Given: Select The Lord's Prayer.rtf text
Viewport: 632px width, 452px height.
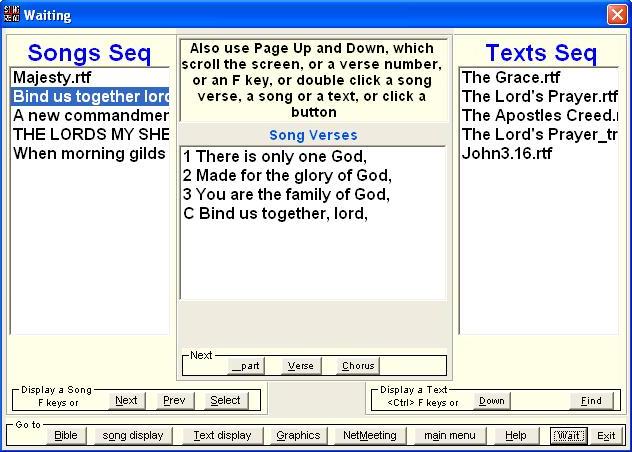Looking at the screenshot, I should [539, 96].
